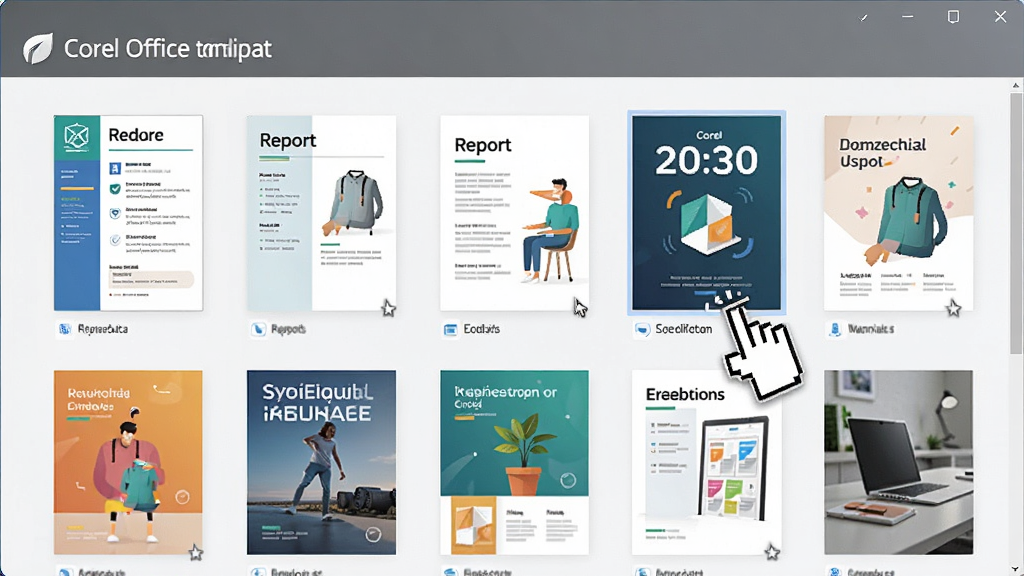Favorite the Report template with grey jacket

[x=389, y=308]
